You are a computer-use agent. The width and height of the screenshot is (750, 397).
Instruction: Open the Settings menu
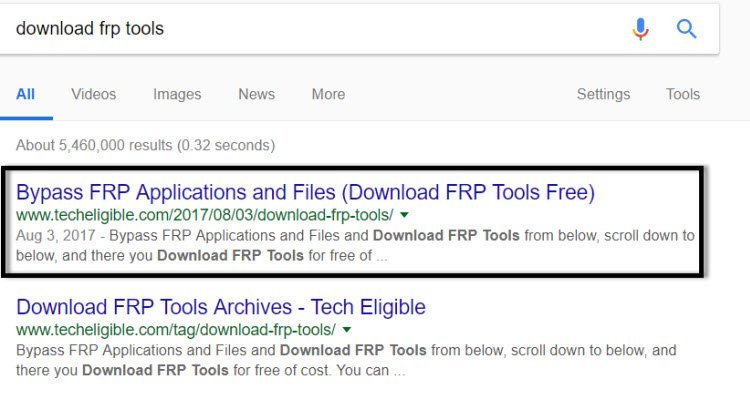point(603,94)
